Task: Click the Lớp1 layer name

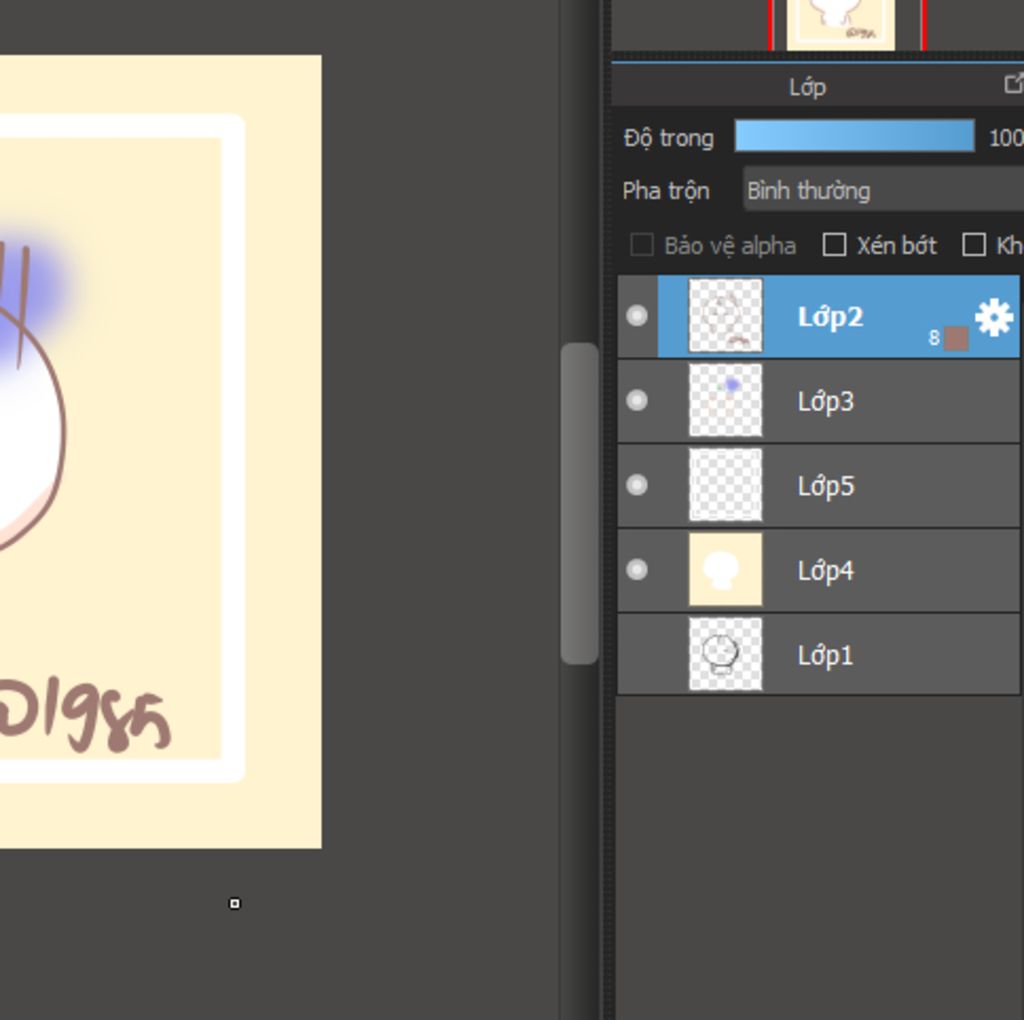Action: coord(825,655)
